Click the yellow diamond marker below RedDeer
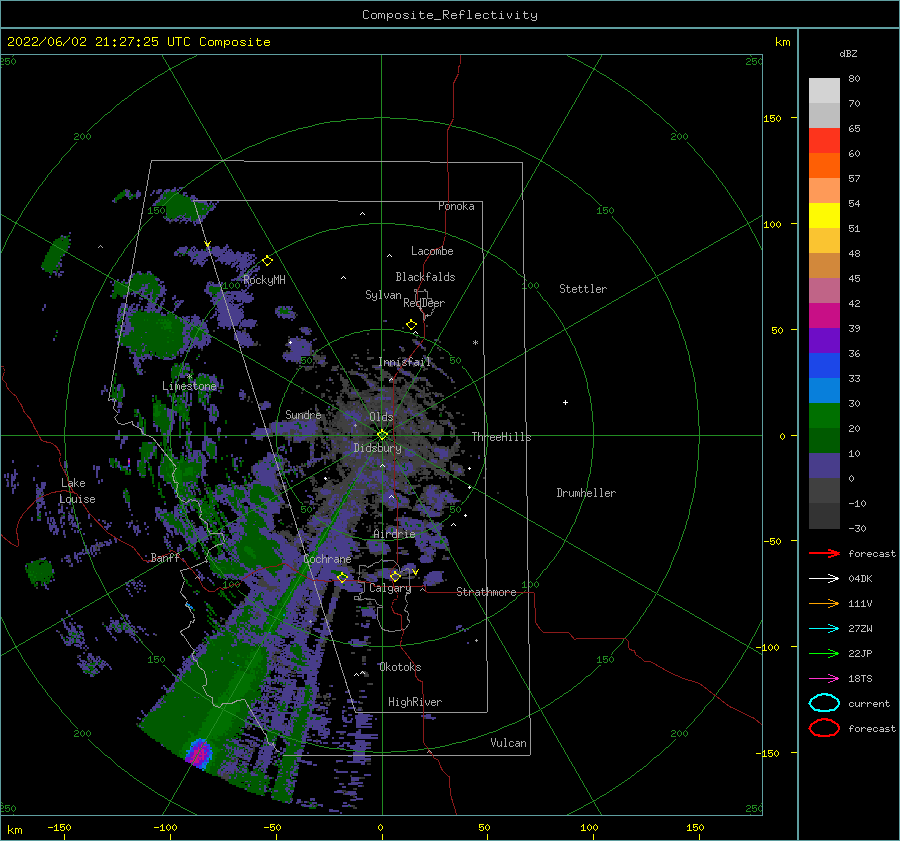900x841 pixels. coord(412,324)
